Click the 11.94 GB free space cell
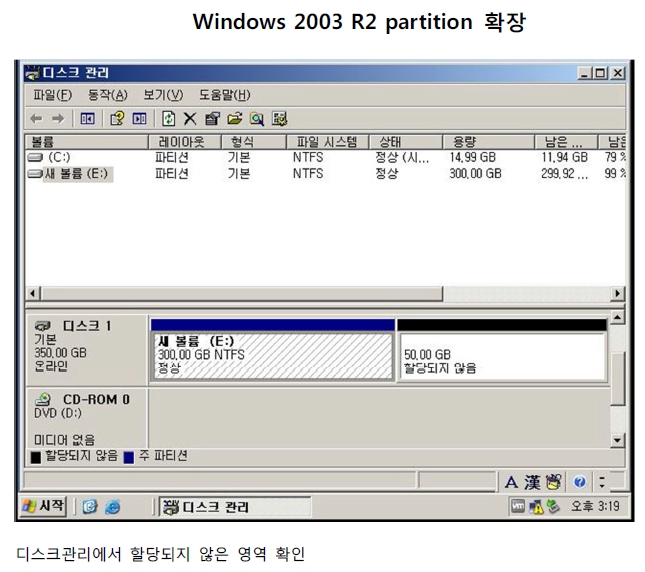 [x=564, y=157]
